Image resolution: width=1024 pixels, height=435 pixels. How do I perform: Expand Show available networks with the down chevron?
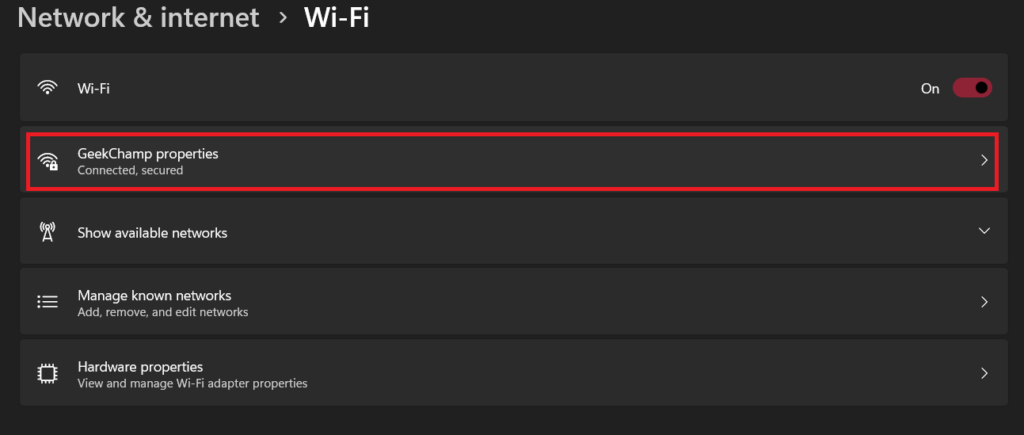984,231
